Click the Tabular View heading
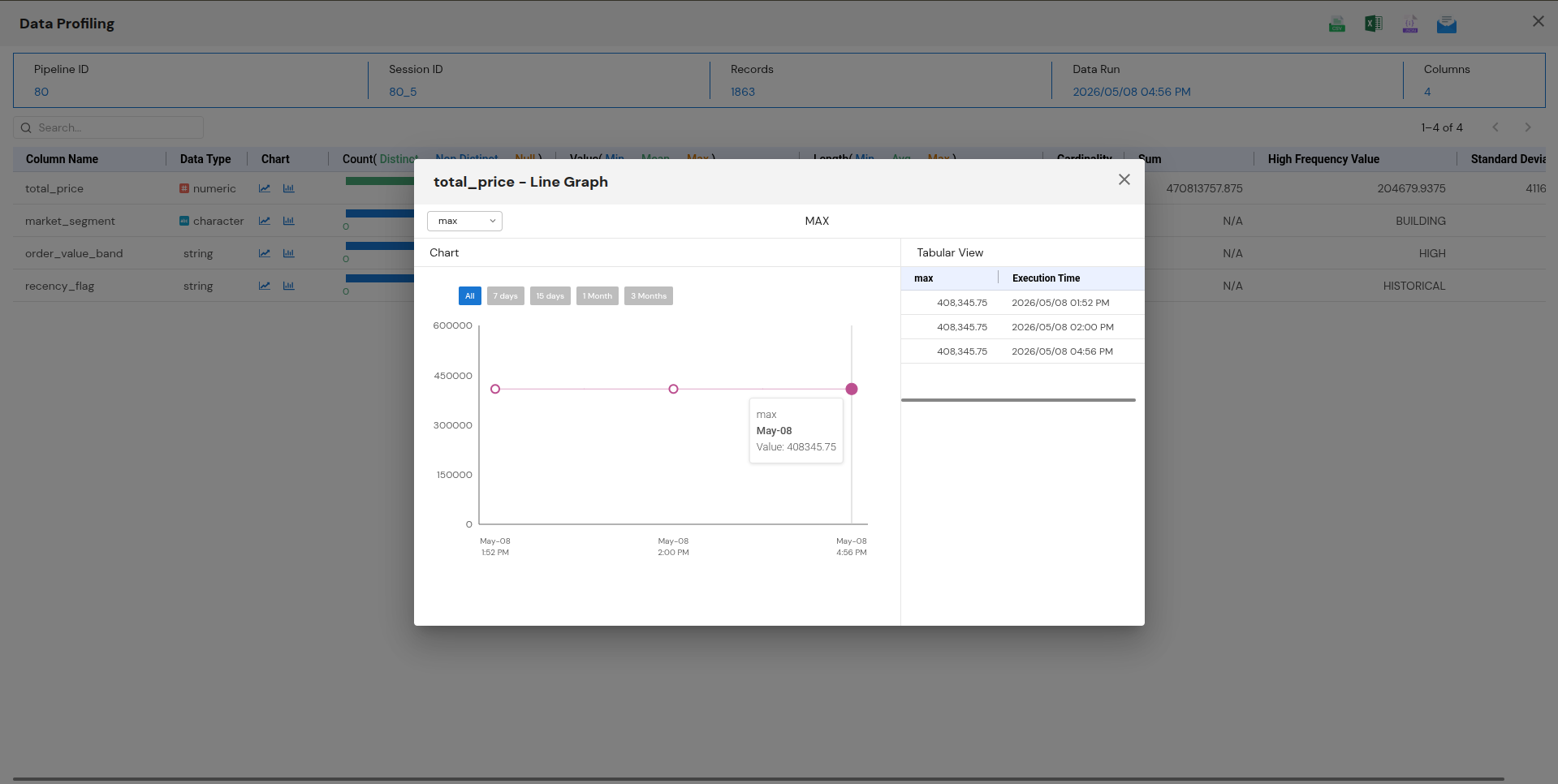Screen dimensions: 1558x784 click(x=950, y=252)
